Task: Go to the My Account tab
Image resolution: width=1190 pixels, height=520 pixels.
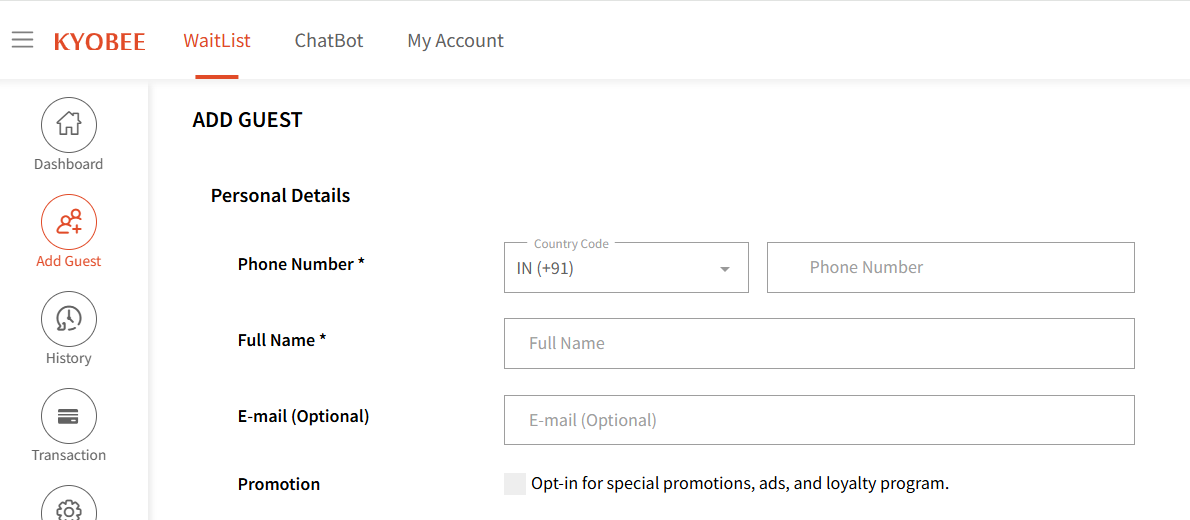Action: (x=455, y=41)
